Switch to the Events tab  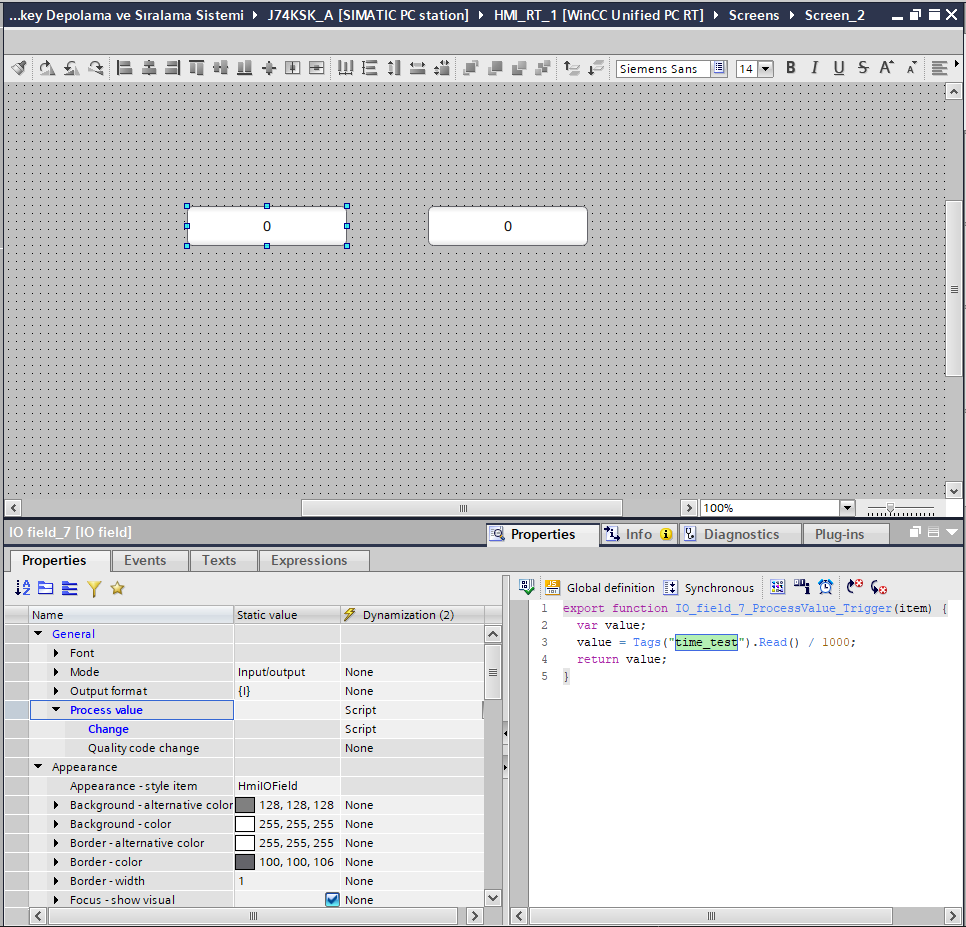point(145,560)
